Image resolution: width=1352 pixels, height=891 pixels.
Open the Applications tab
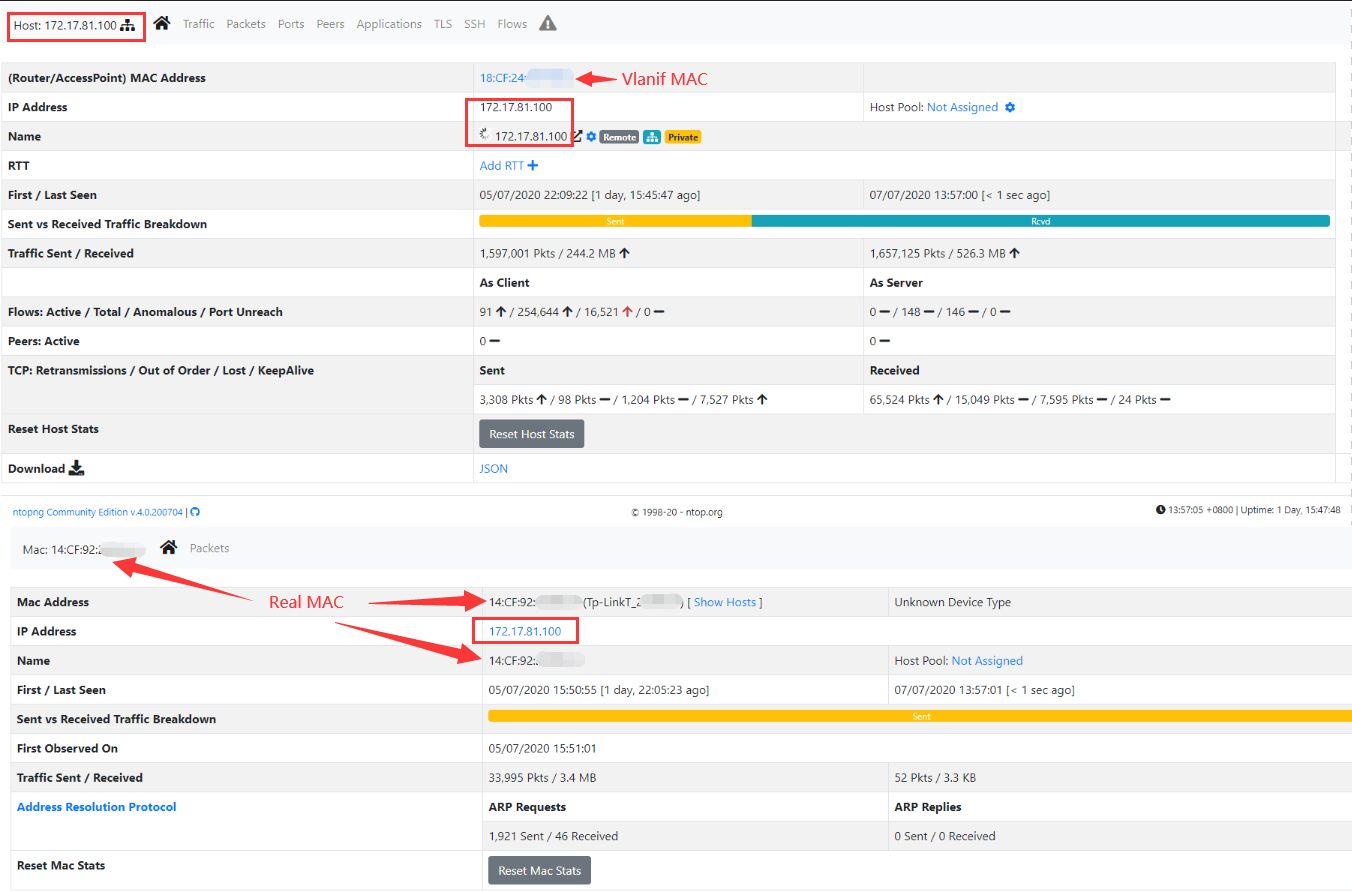tap(389, 23)
